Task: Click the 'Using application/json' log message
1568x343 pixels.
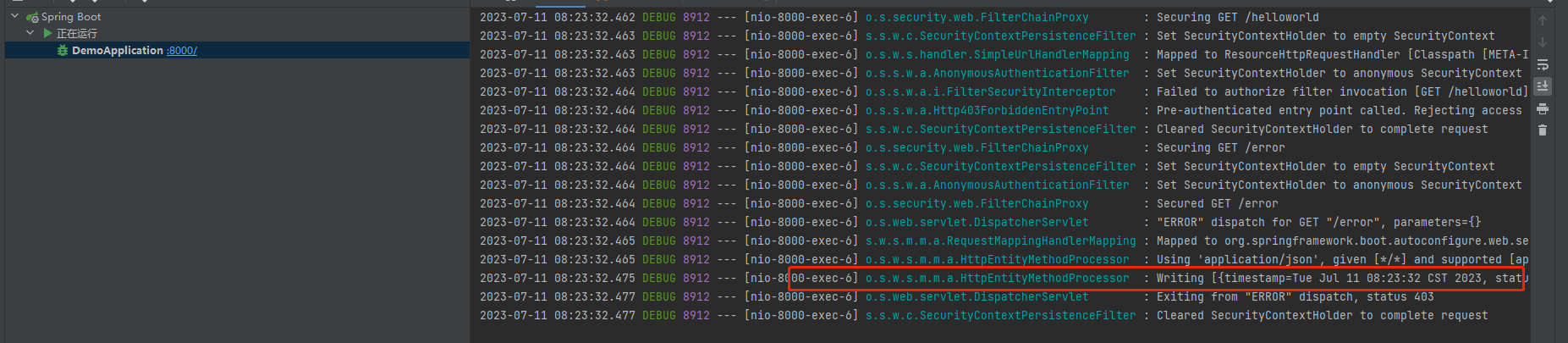Action: coord(1342,259)
